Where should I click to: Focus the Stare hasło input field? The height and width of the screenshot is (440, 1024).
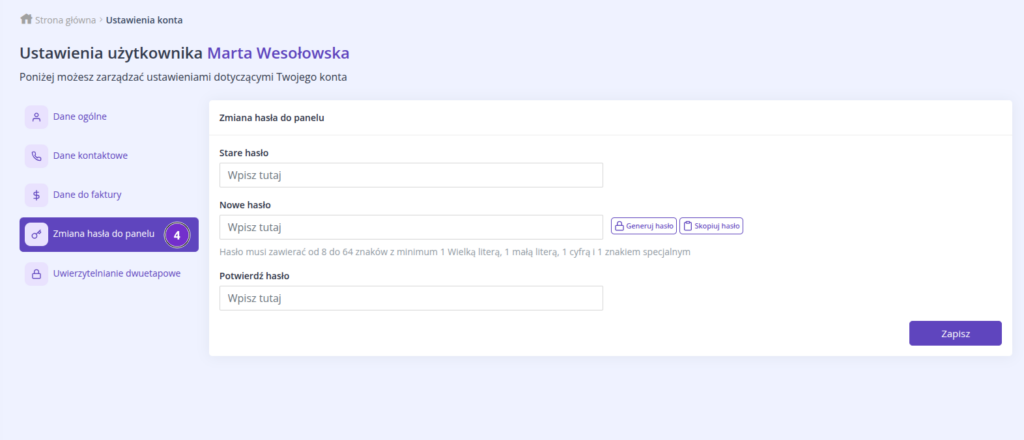[410, 175]
